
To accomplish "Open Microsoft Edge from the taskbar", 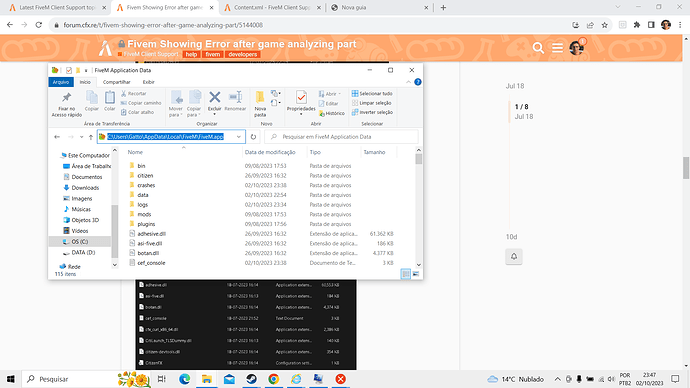I will (184, 379).
